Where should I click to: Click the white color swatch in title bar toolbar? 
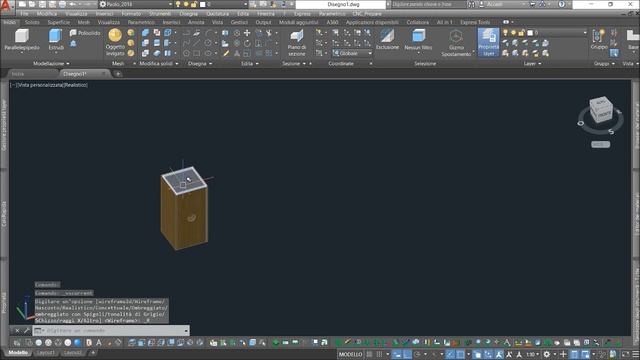(202, 4)
